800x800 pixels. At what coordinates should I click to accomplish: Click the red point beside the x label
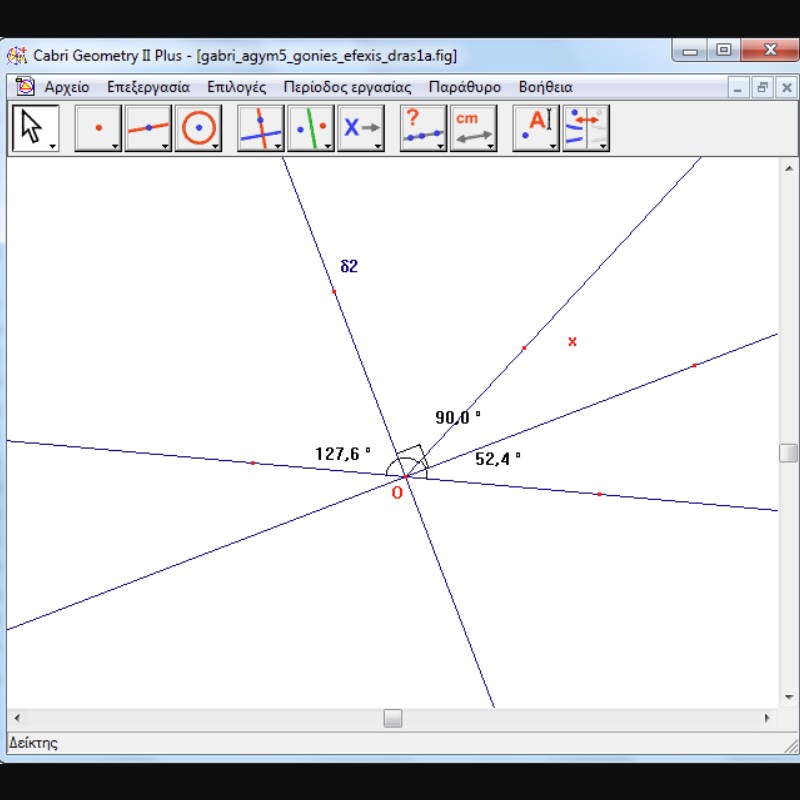(x=524, y=348)
